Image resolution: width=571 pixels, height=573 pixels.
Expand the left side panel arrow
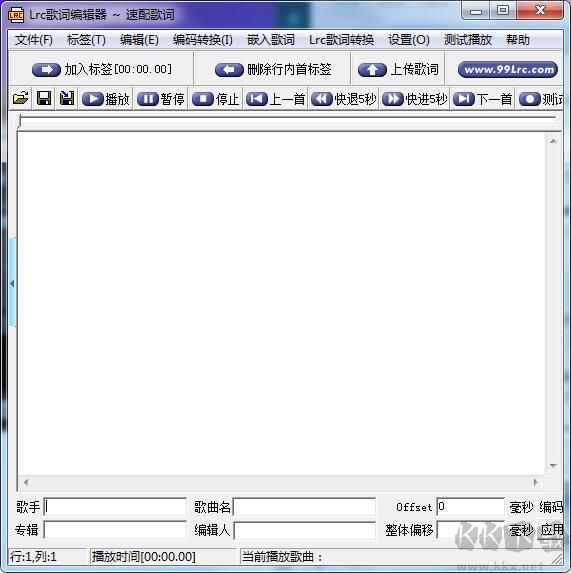[12, 283]
